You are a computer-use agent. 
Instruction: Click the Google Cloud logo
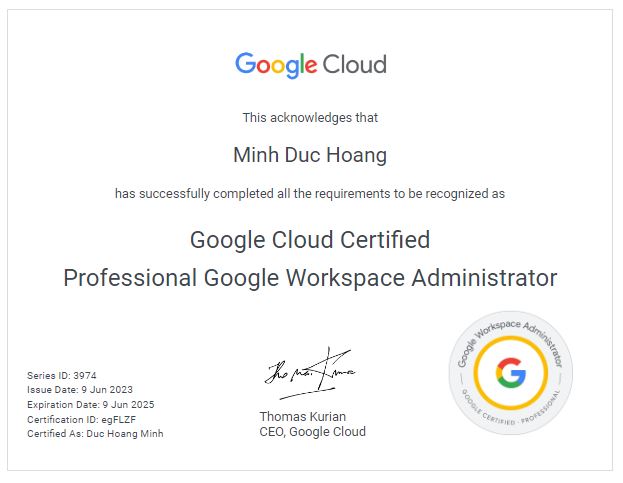click(x=311, y=65)
